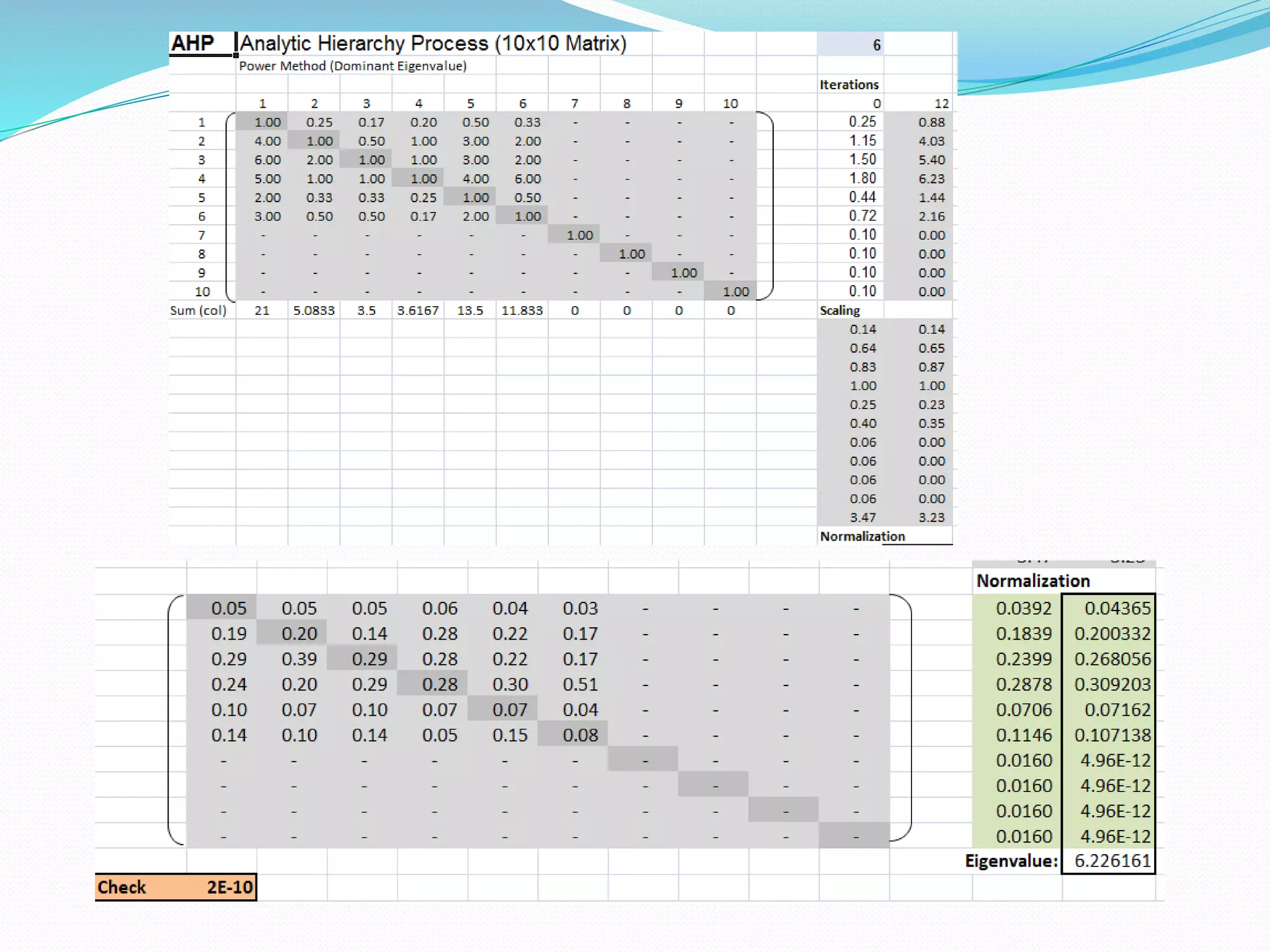Click the Analytic Hierarchy Process title text

point(433,43)
